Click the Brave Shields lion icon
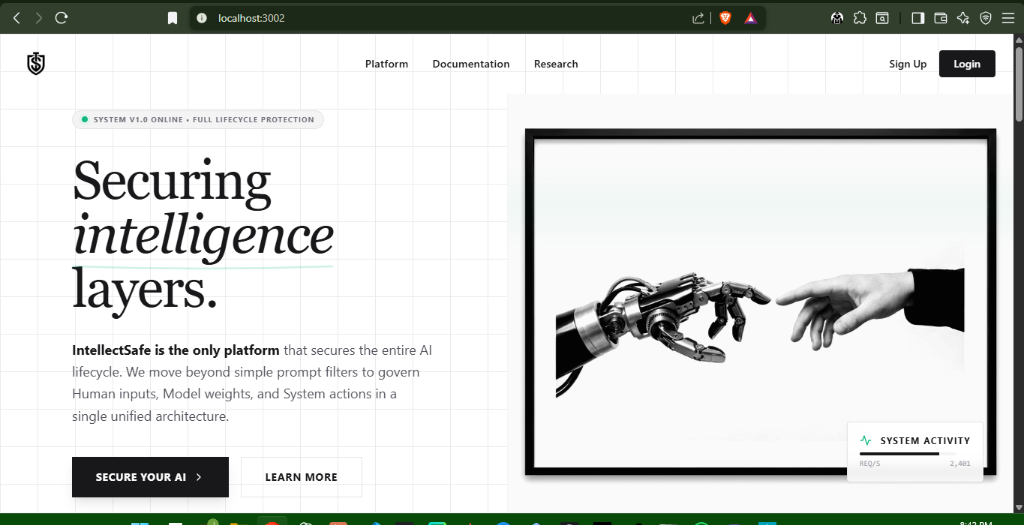Image resolution: width=1024 pixels, height=525 pixels. coord(726,18)
